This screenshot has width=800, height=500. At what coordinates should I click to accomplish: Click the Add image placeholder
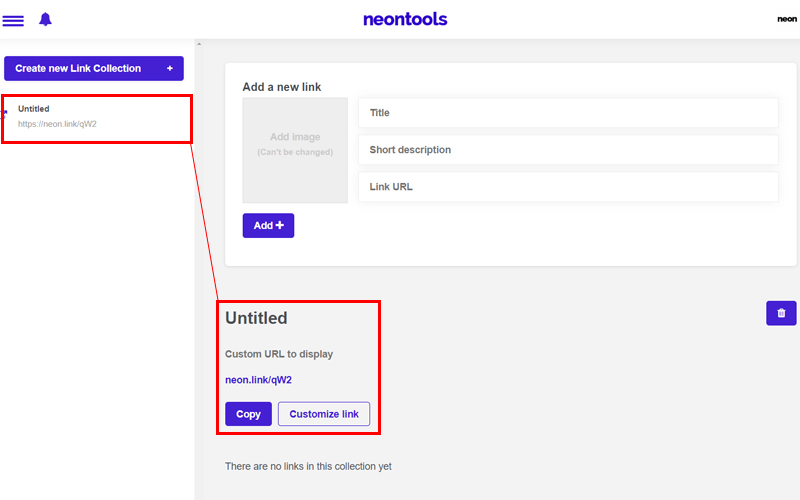pyautogui.click(x=295, y=151)
